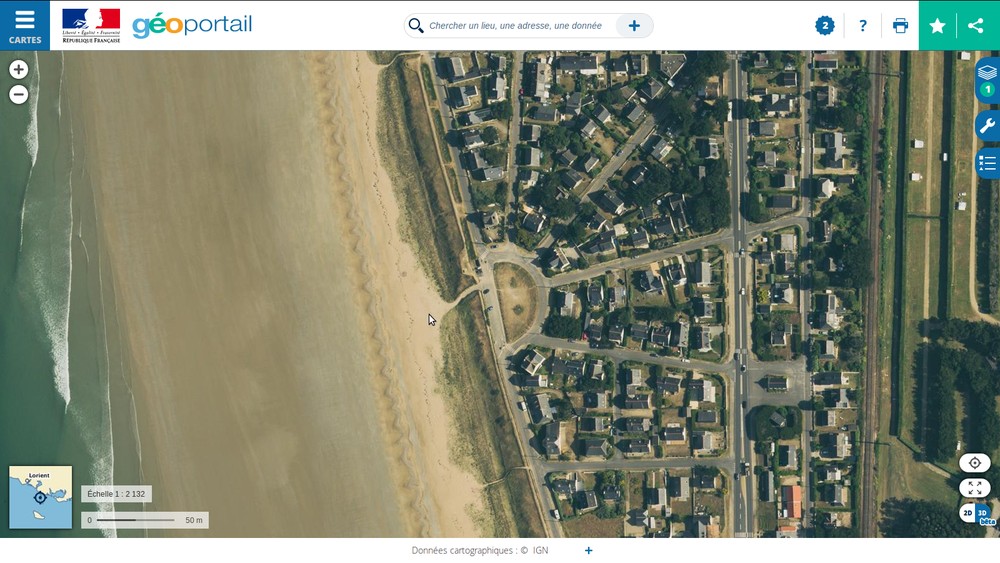This screenshot has width=1000, height=563.
Task: Share the map via the share icon
Action: pos(976,26)
